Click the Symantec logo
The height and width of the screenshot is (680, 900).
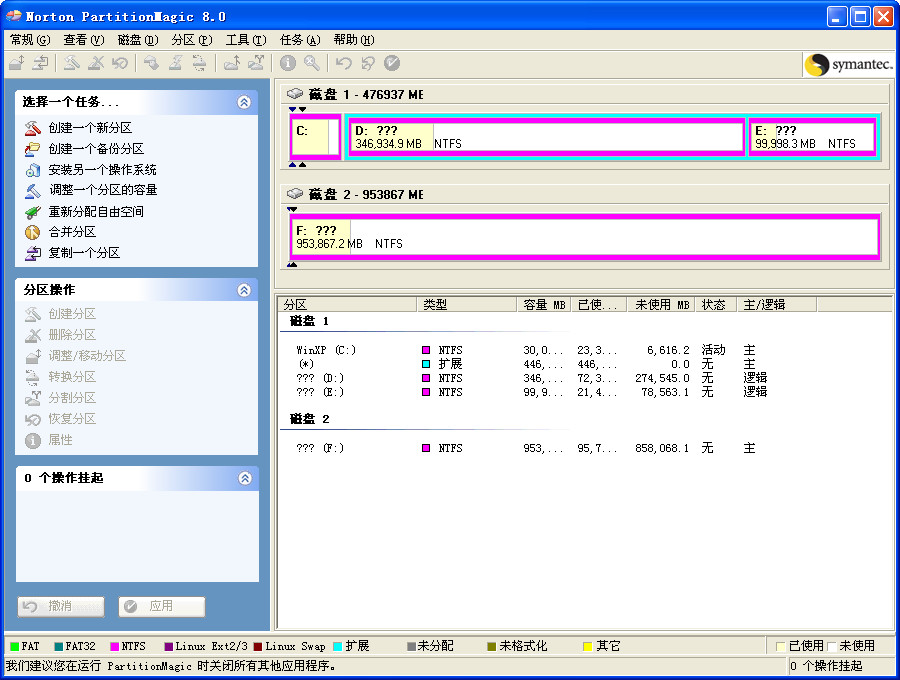pos(849,64)
